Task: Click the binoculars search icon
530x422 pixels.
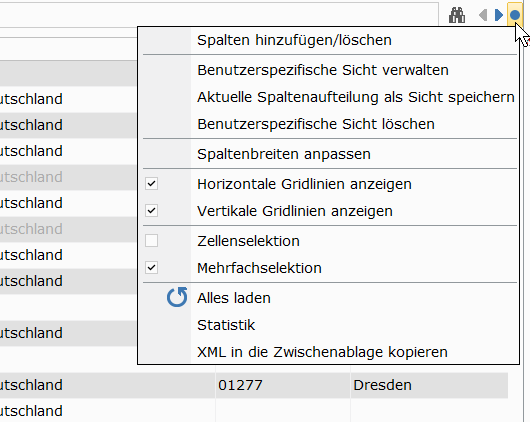Action: tap(457, 15)
